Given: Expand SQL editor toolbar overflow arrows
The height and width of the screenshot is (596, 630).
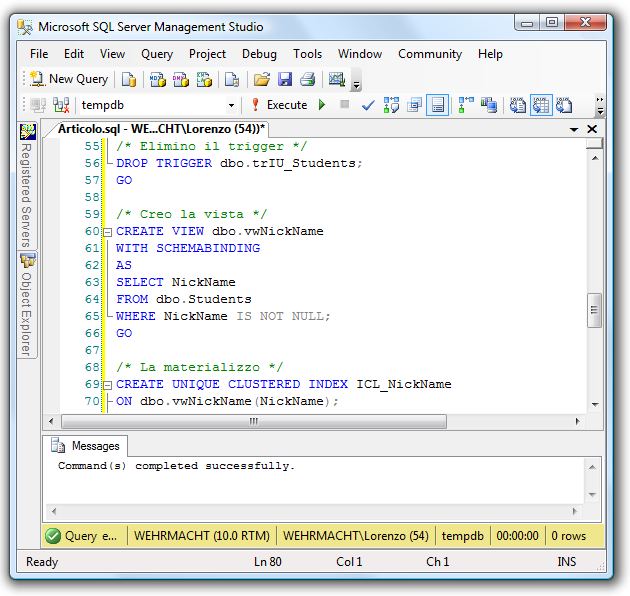Looking at the screenshot, I should 600,105.
